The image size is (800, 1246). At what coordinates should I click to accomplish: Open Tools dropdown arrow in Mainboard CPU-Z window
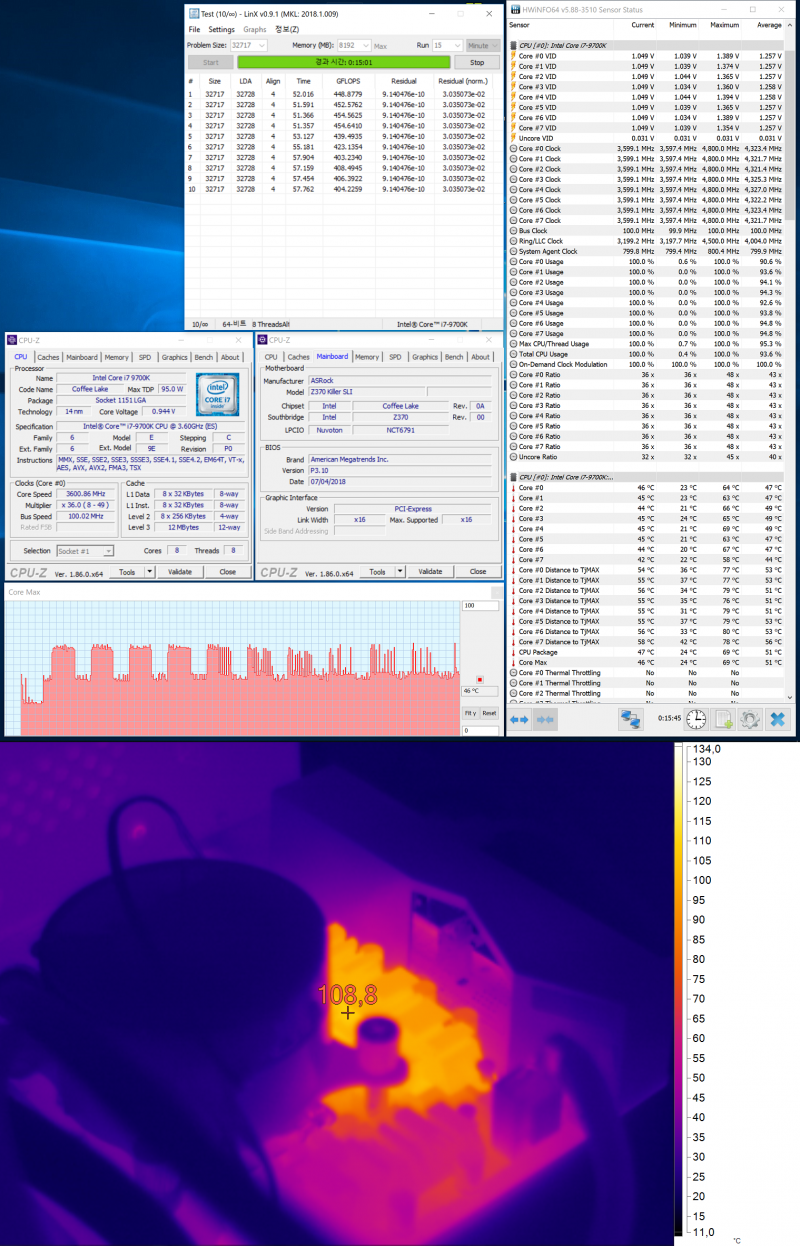point(400,572)
